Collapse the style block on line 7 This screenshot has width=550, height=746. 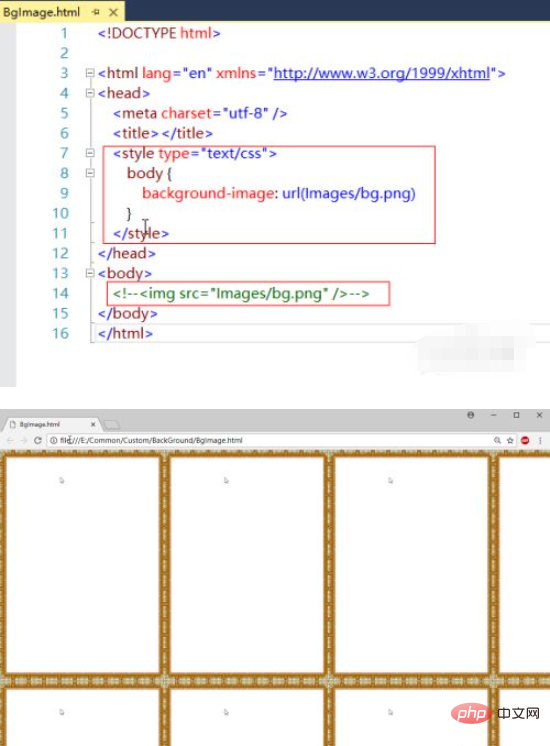(89, 153)
